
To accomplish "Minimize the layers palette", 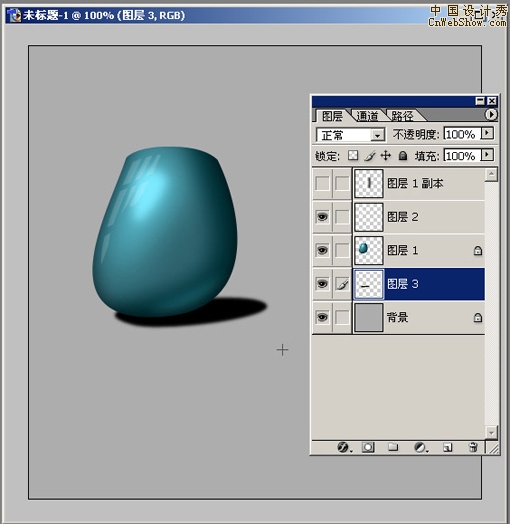I will (480, 101).
